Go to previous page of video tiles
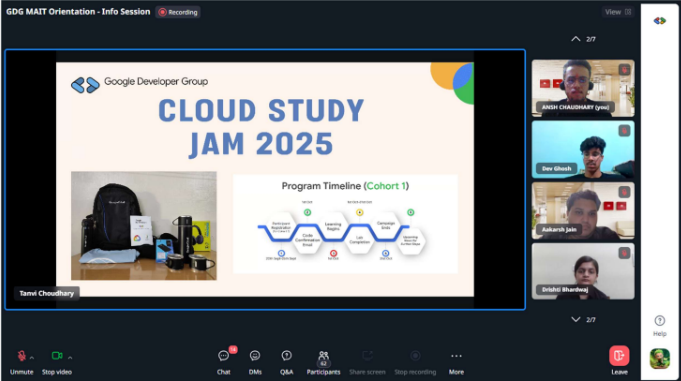Image resolution: width=681 pixels, height=381 pixels. [x=576, y=39]
